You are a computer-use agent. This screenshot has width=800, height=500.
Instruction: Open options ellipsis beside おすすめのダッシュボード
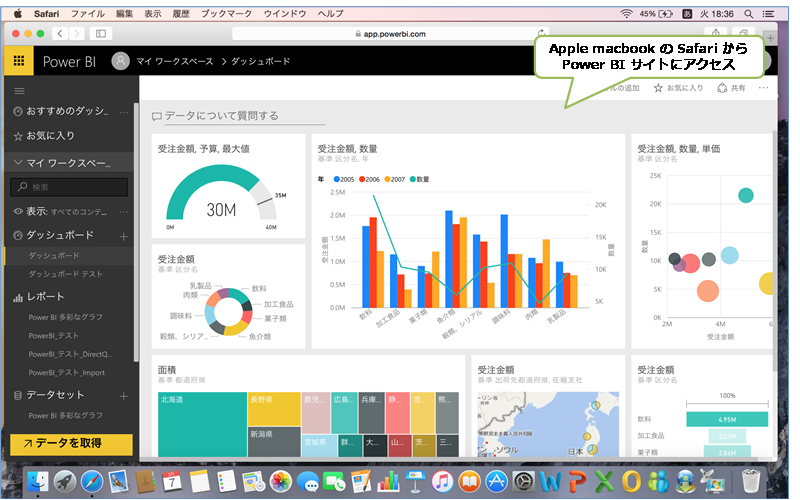click(123, 111)
